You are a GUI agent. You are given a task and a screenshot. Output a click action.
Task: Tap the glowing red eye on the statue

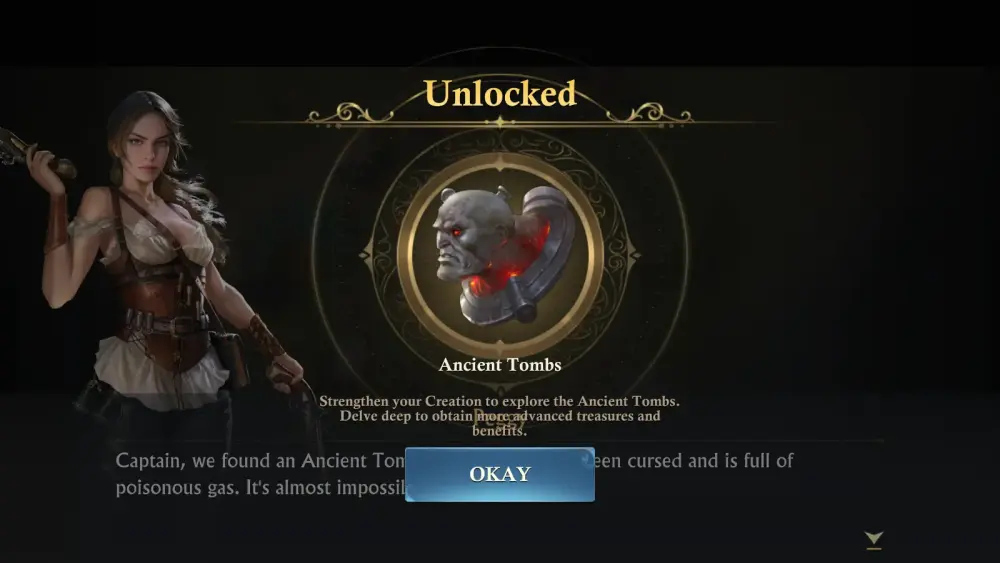tap(457, 234)
